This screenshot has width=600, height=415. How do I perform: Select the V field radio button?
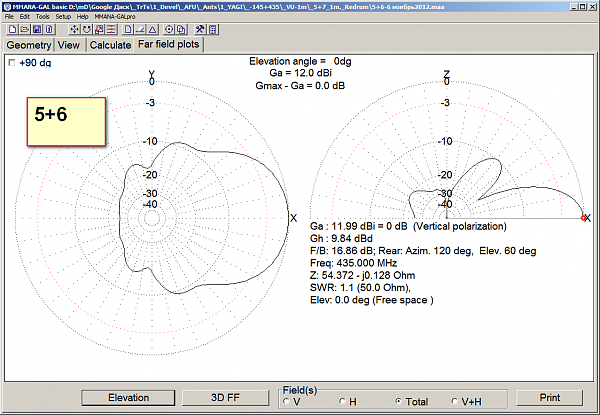point(286,401)
